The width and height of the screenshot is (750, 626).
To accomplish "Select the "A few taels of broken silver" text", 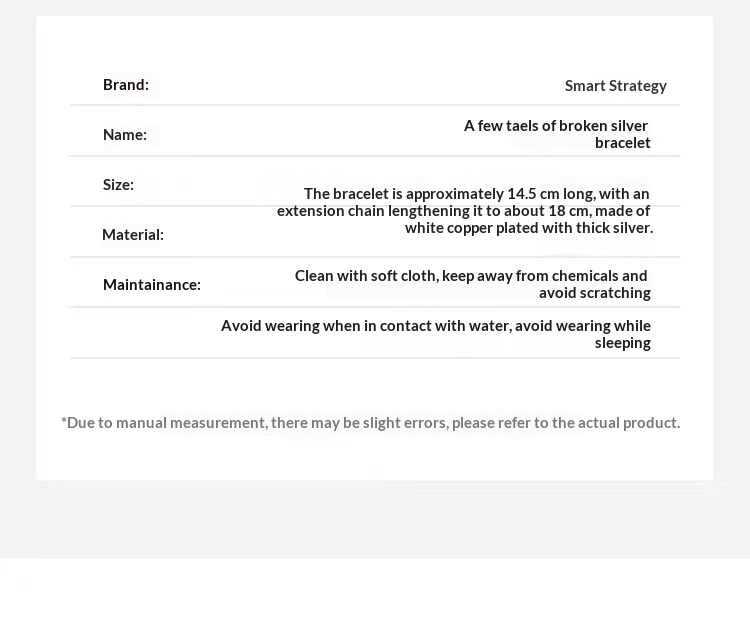I will (x=555, y=126).
